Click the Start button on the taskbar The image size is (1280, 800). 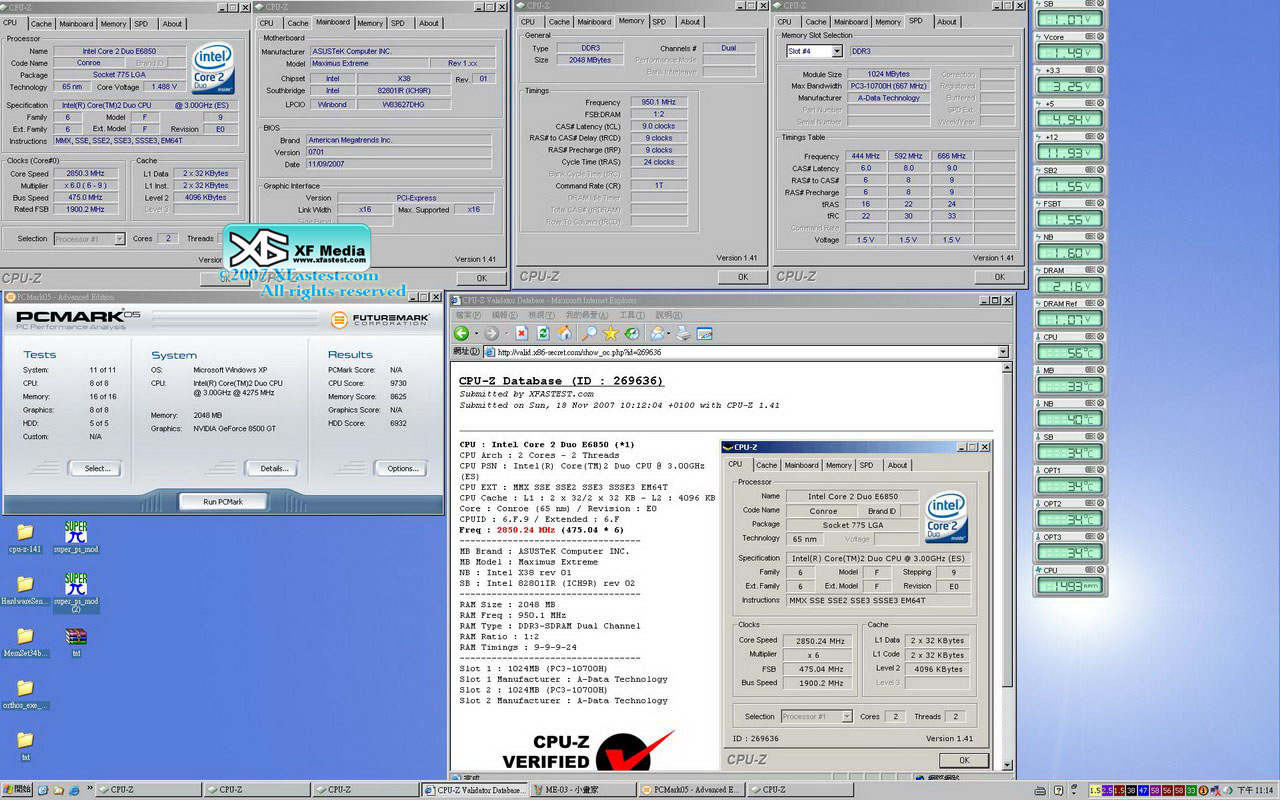pos(16,789)
